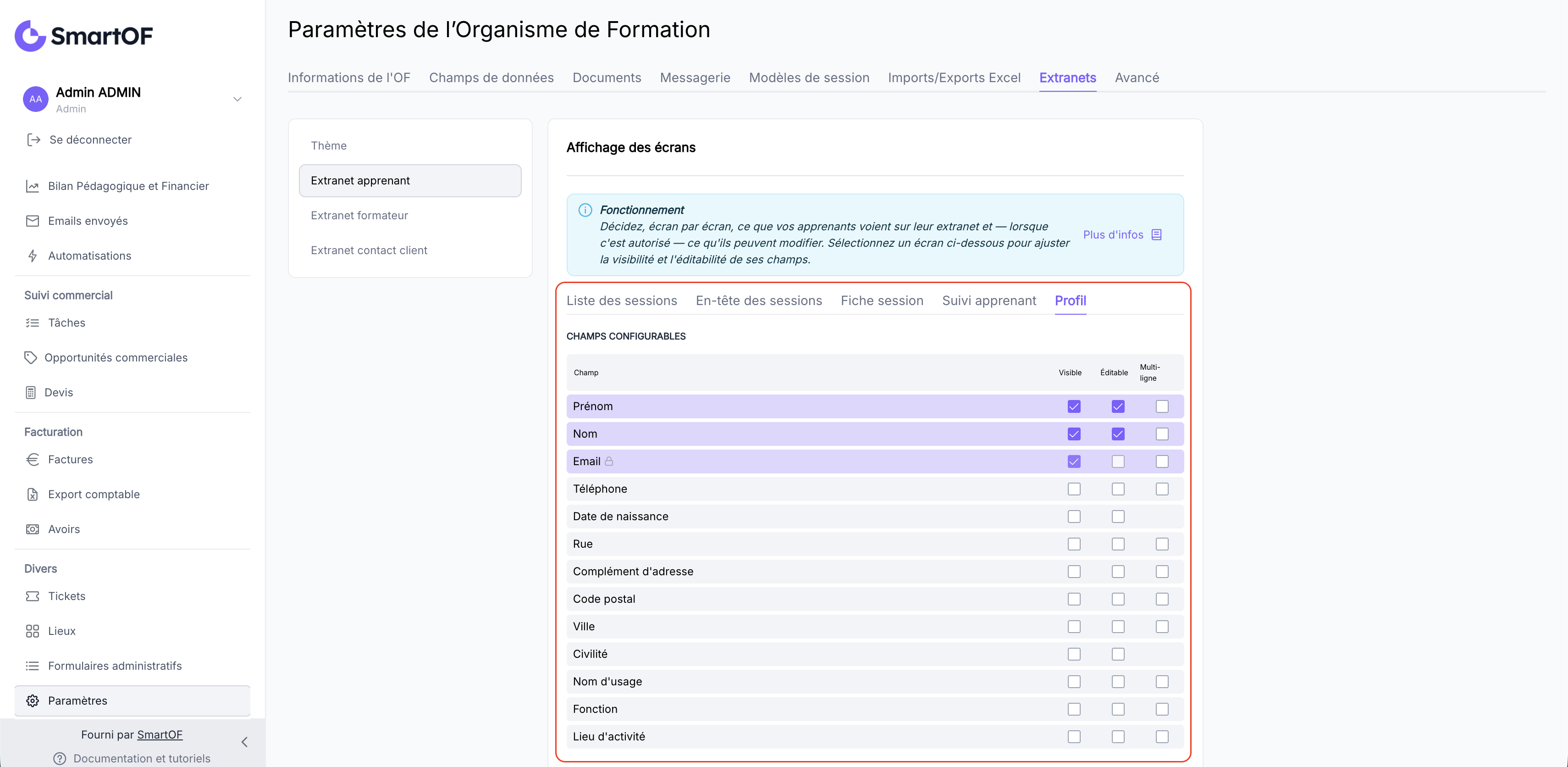The height and width of the screenshot is (767, 1568).
Task: Click the Email lock icon
Action: coord(609,461)
